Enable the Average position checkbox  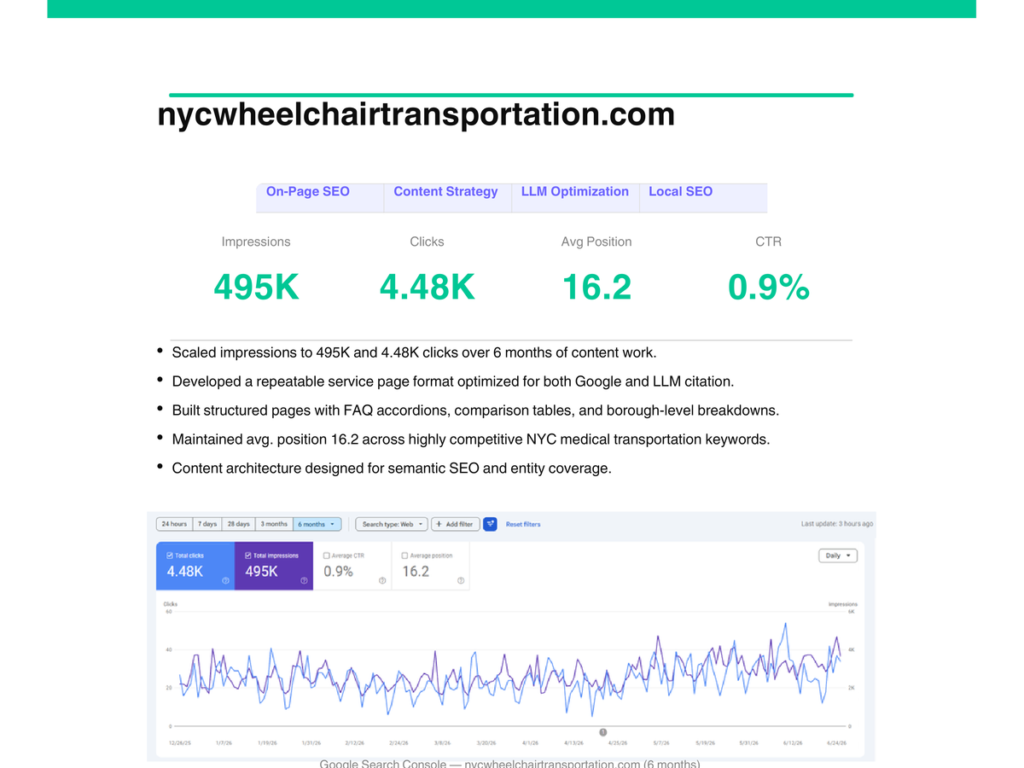pos(405,556)
